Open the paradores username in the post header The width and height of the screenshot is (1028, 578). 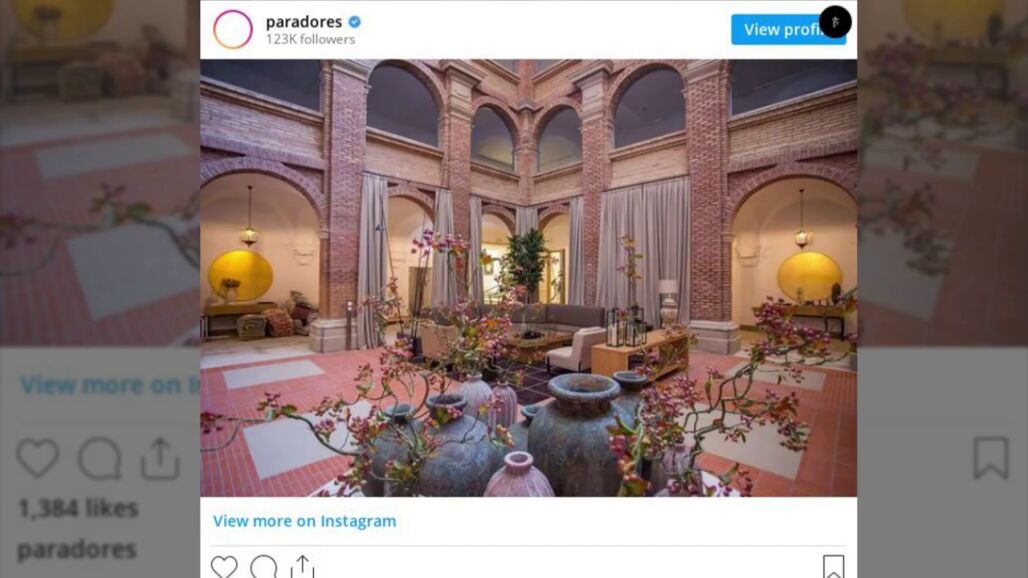coord(304,22)
